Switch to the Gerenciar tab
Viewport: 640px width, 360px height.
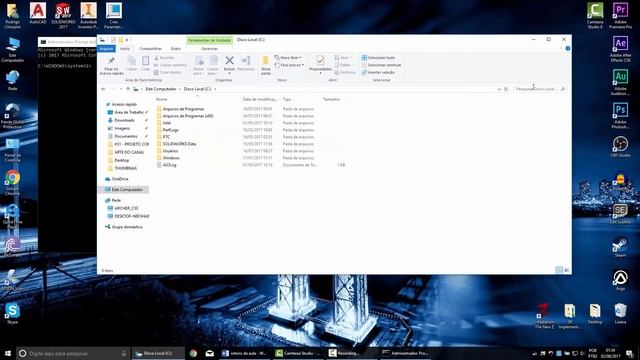point(209,49)
